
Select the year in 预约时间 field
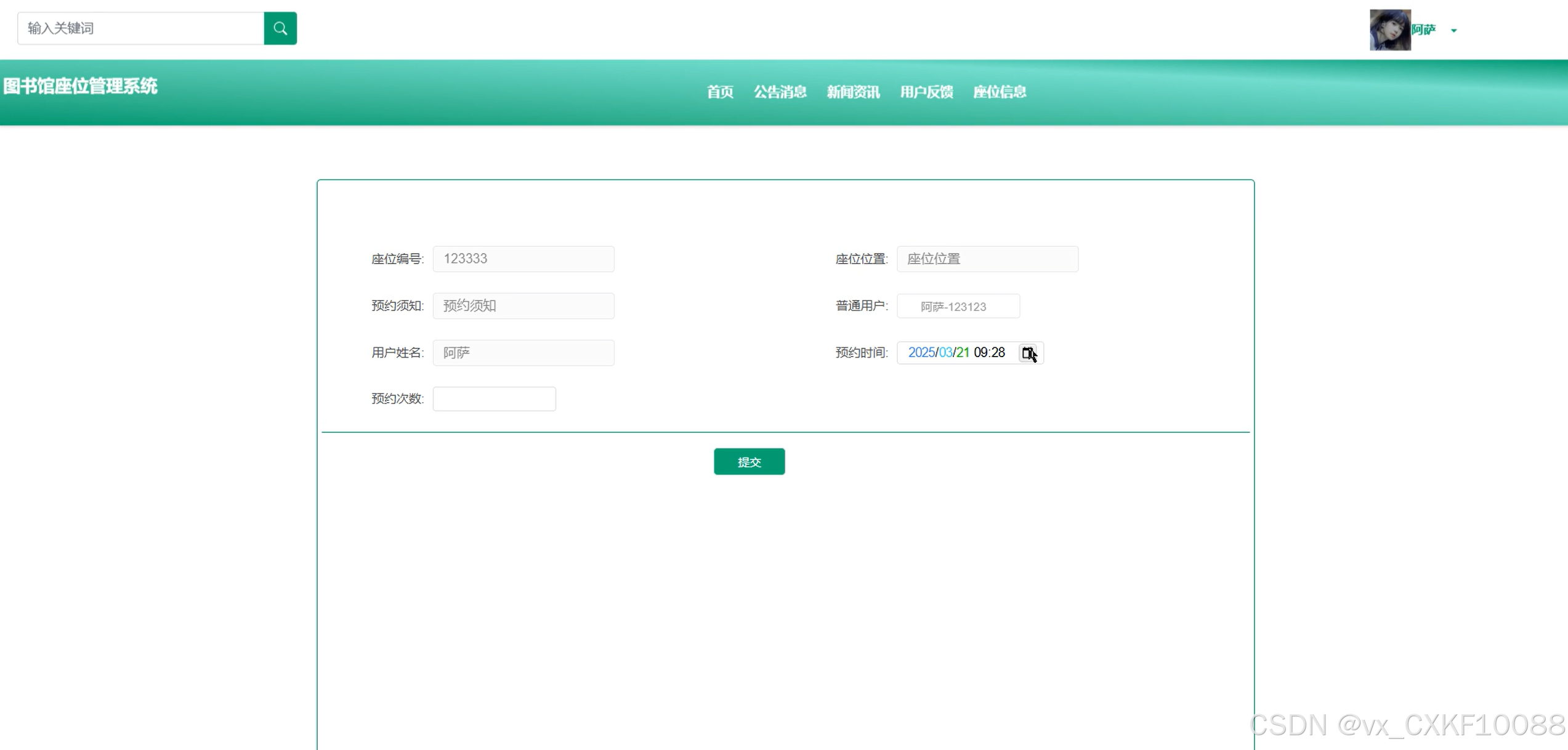click(921, 353)
